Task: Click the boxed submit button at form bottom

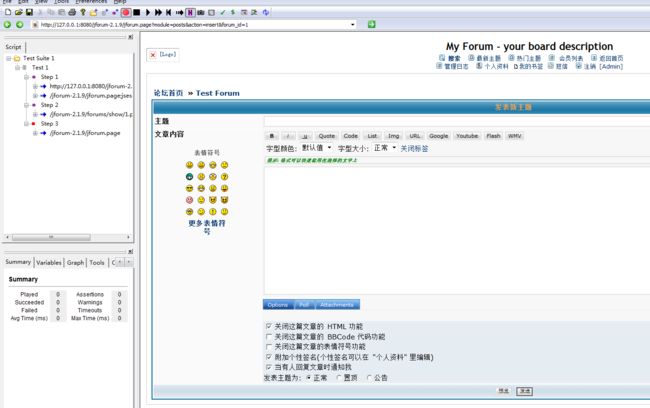Action: (524, 391)
